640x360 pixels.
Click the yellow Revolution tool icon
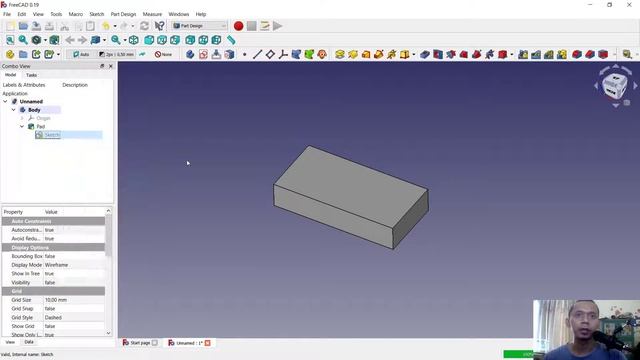[353, 54]
